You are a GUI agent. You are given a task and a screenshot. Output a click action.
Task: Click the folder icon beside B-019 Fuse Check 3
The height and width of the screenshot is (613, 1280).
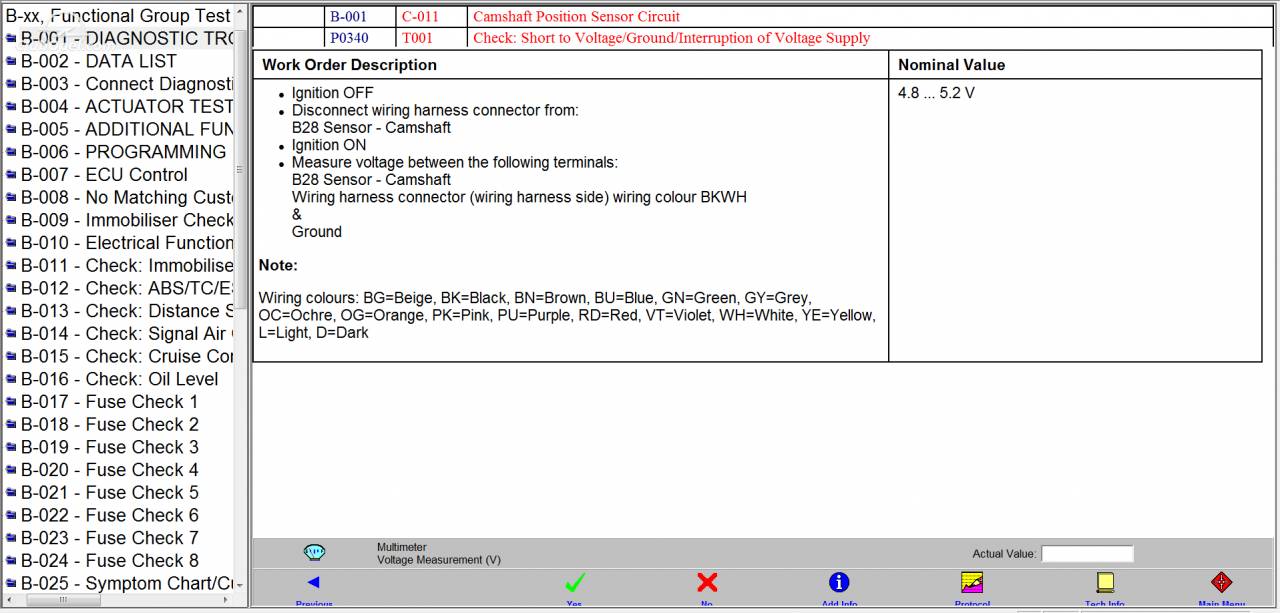[11, 447]
